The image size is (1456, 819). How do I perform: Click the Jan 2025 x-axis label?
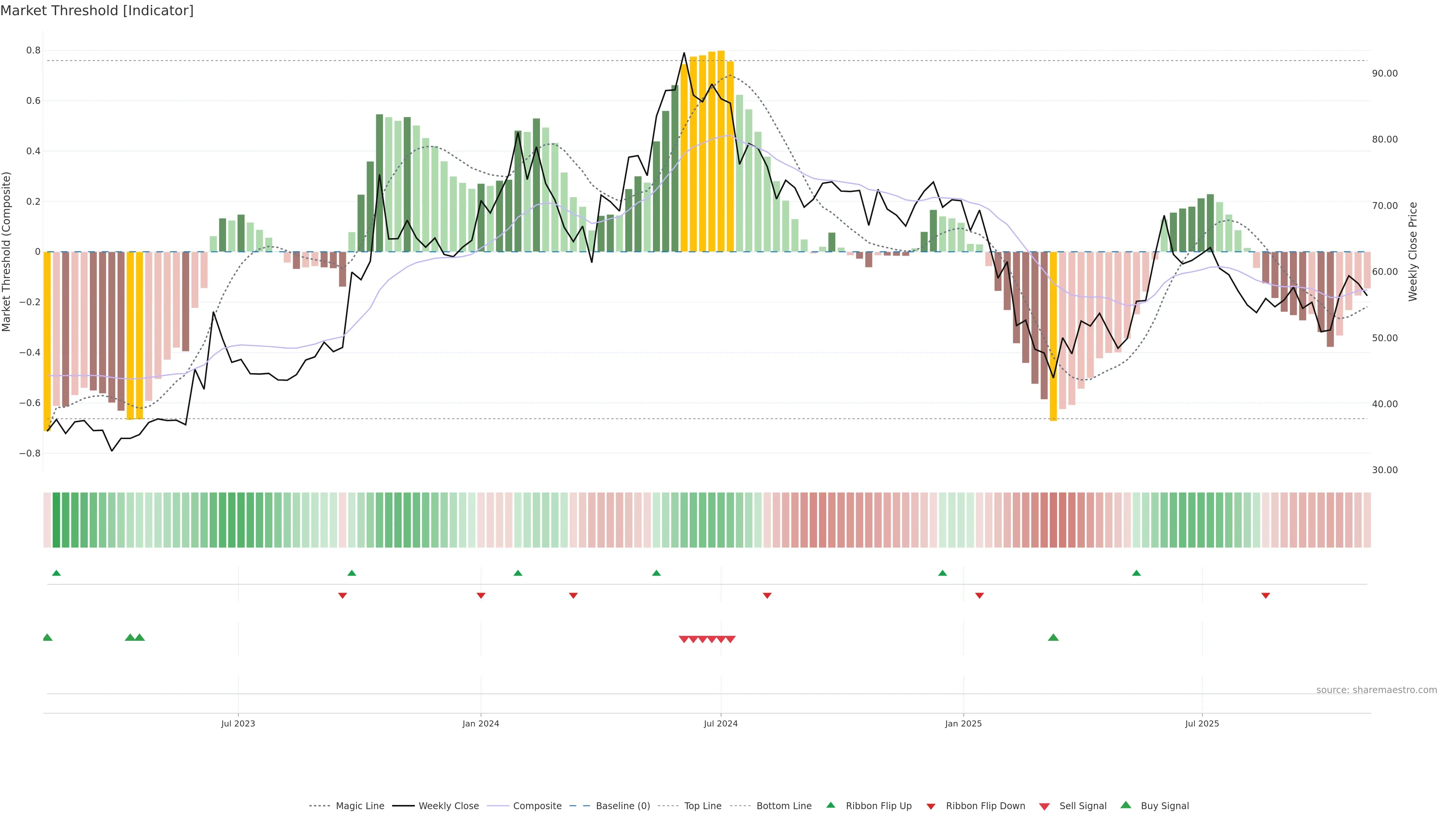[963, 723]
